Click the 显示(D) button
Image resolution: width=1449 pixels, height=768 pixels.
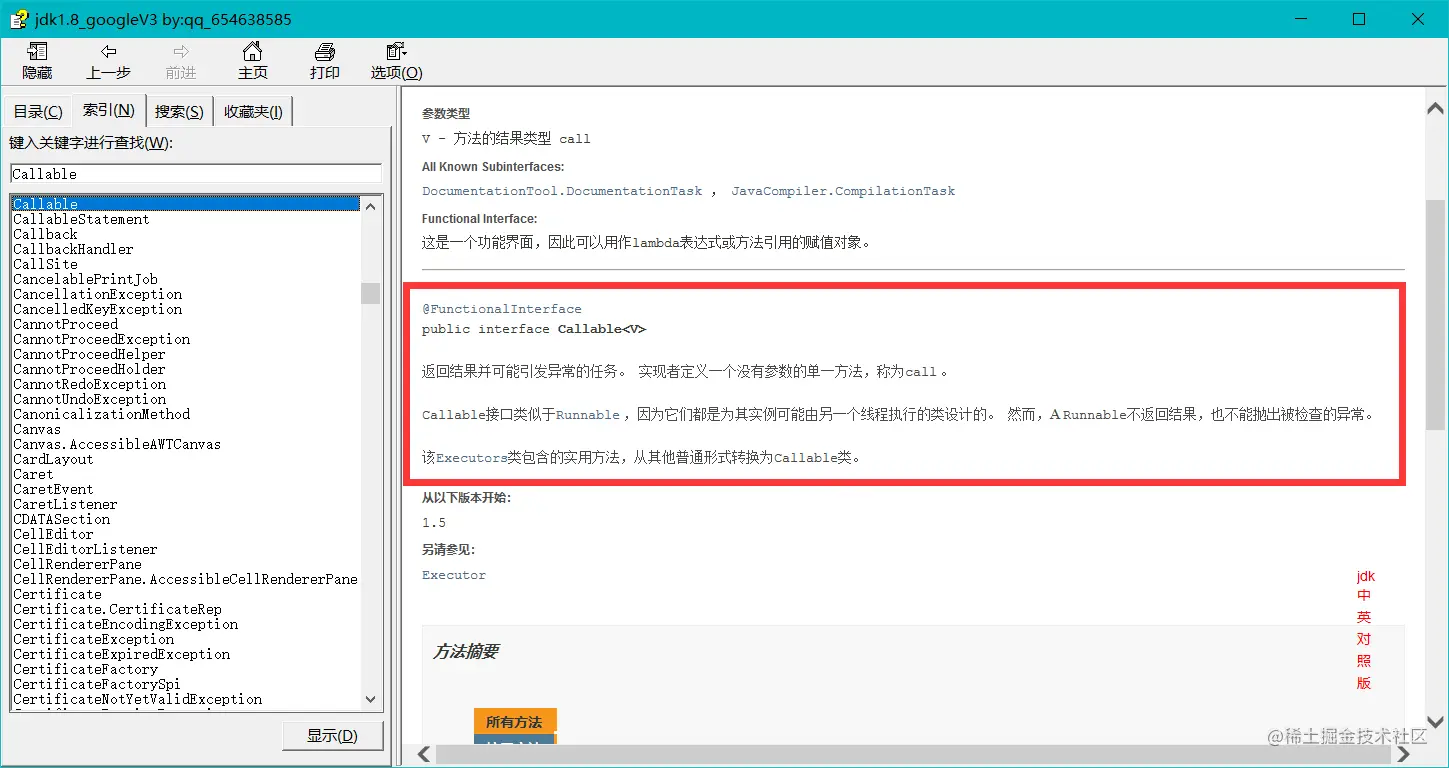coord(333,736)
